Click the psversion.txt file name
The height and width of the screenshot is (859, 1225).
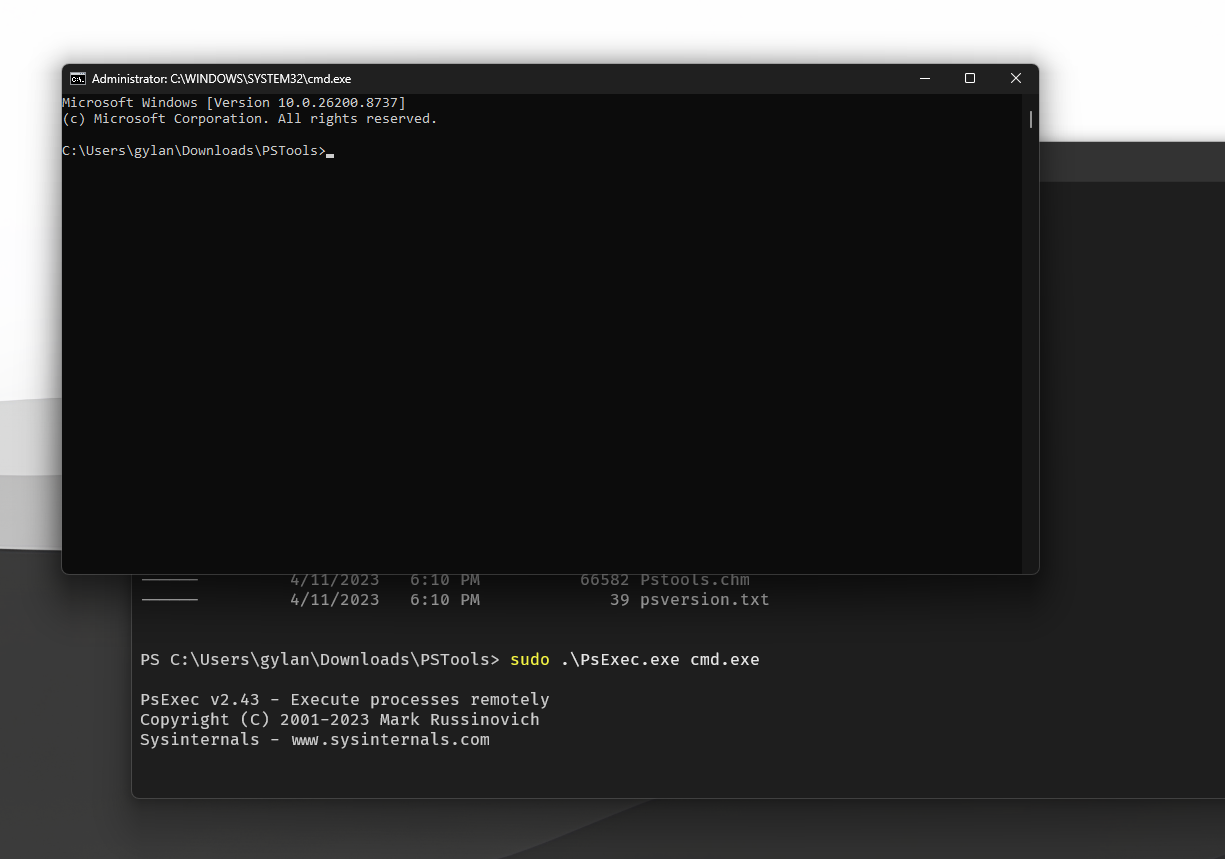(705, 600)
